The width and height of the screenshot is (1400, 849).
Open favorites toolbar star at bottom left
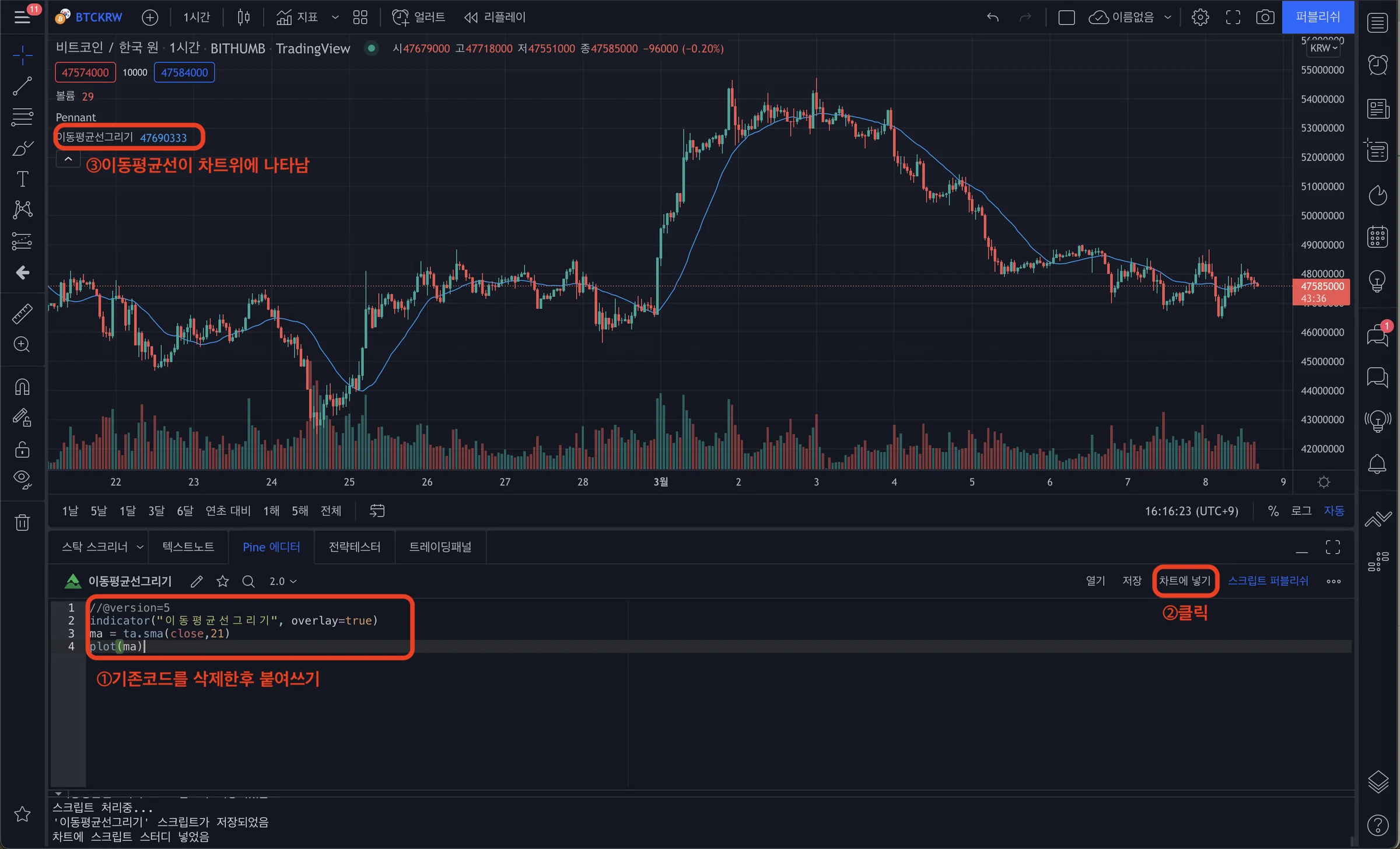point(22,813)
